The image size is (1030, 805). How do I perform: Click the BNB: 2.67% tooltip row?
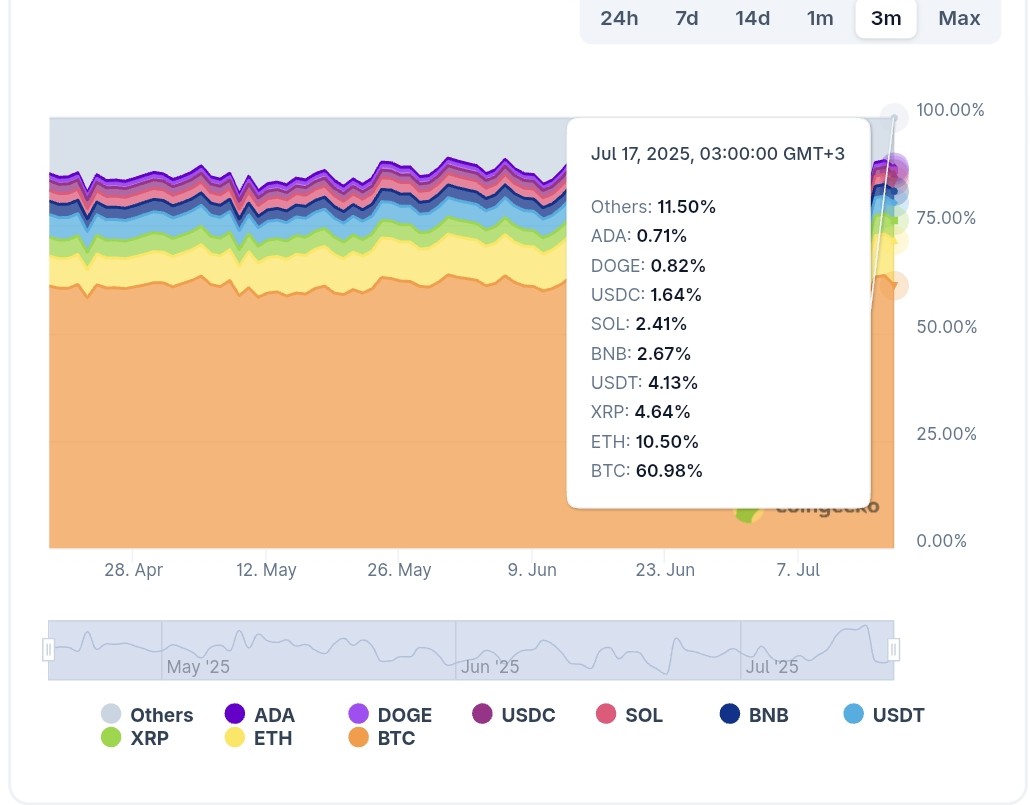click(x=640, y=354)
